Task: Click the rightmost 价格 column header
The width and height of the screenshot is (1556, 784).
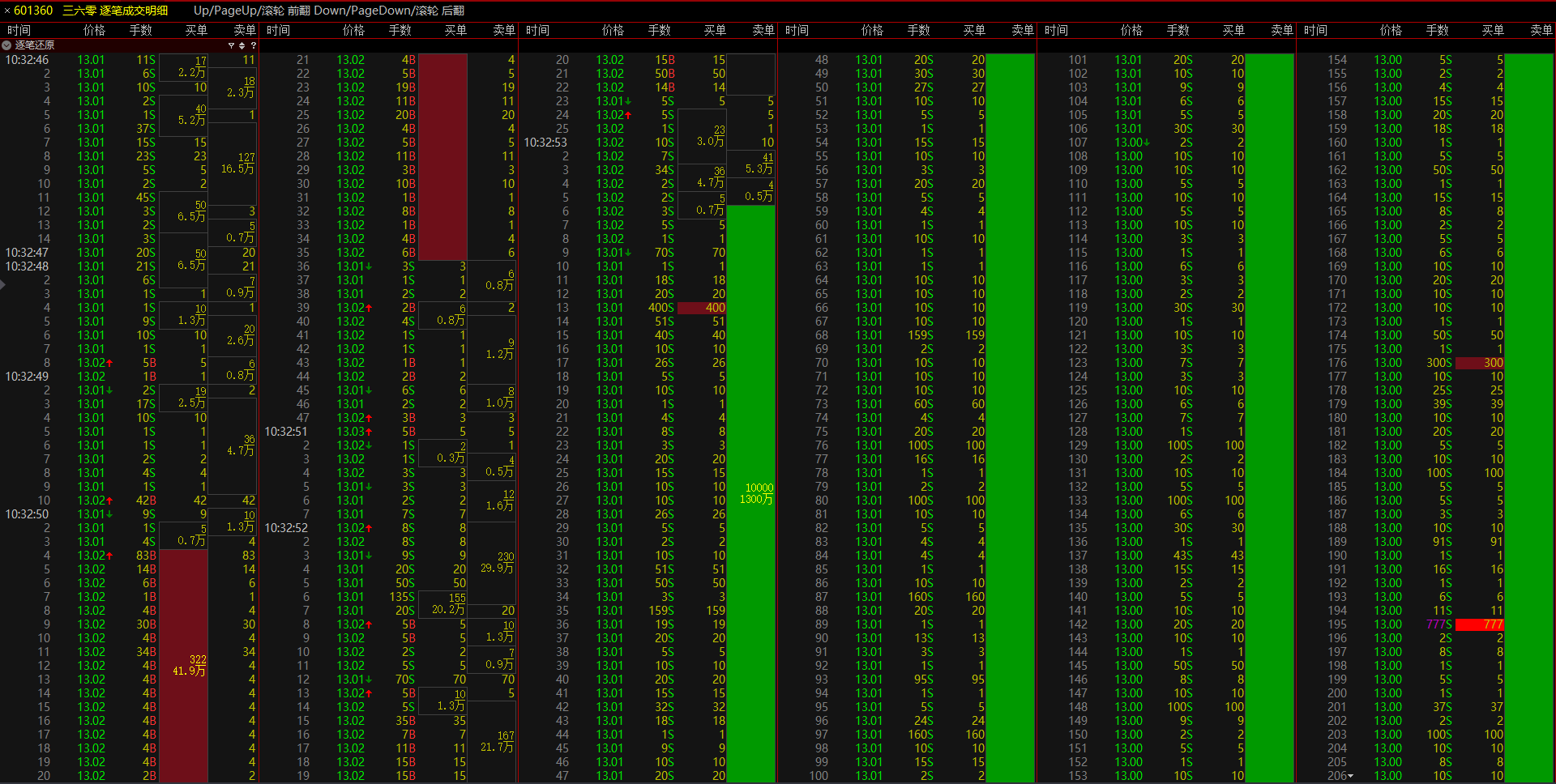Action: pos(1391,30)
